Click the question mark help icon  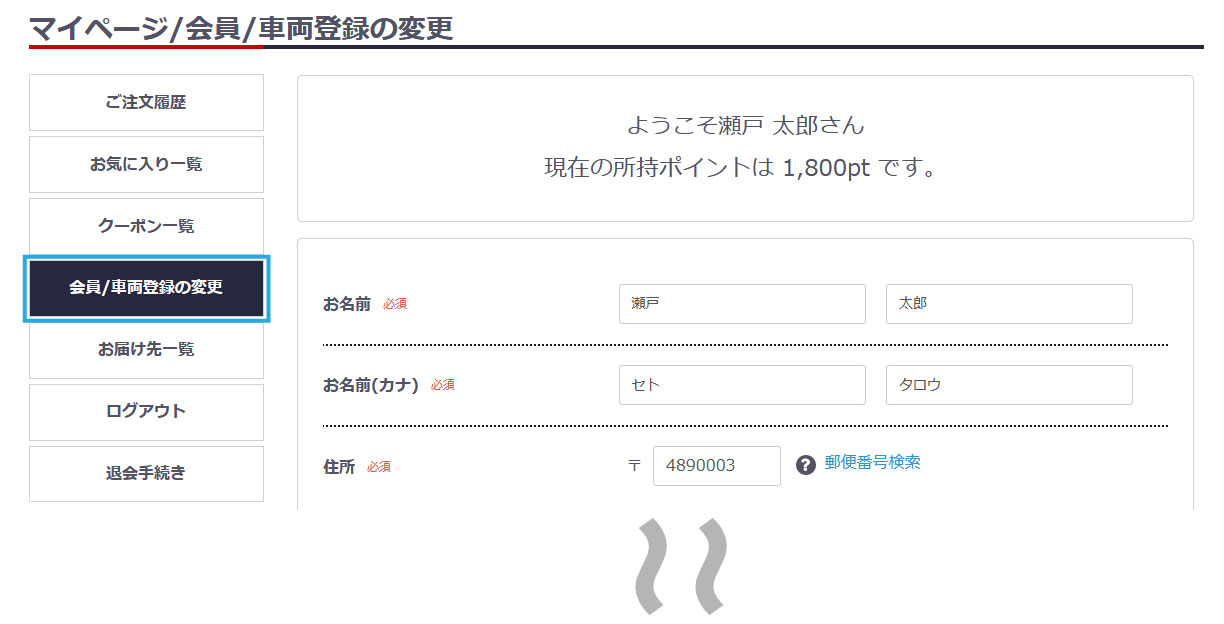[x=806, y=465]
